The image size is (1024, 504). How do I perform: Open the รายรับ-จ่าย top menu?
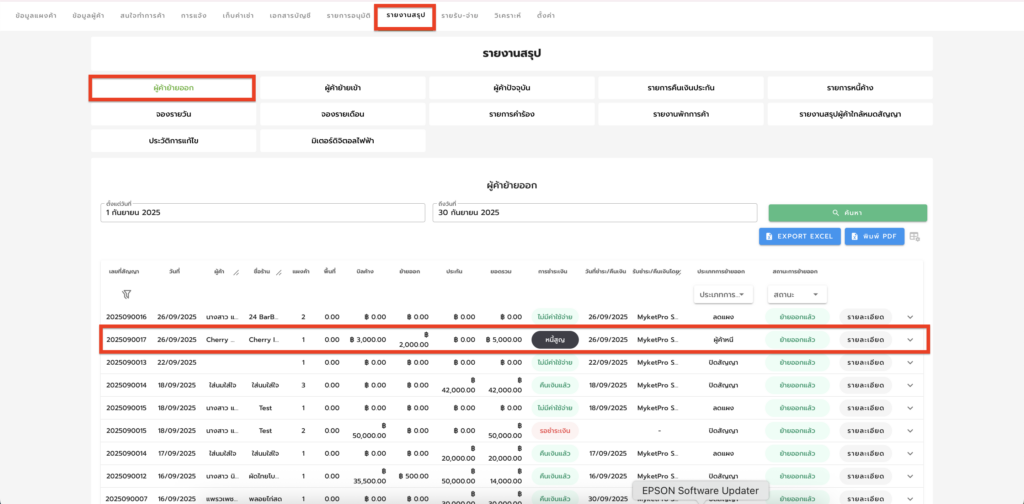coord(460,17)
